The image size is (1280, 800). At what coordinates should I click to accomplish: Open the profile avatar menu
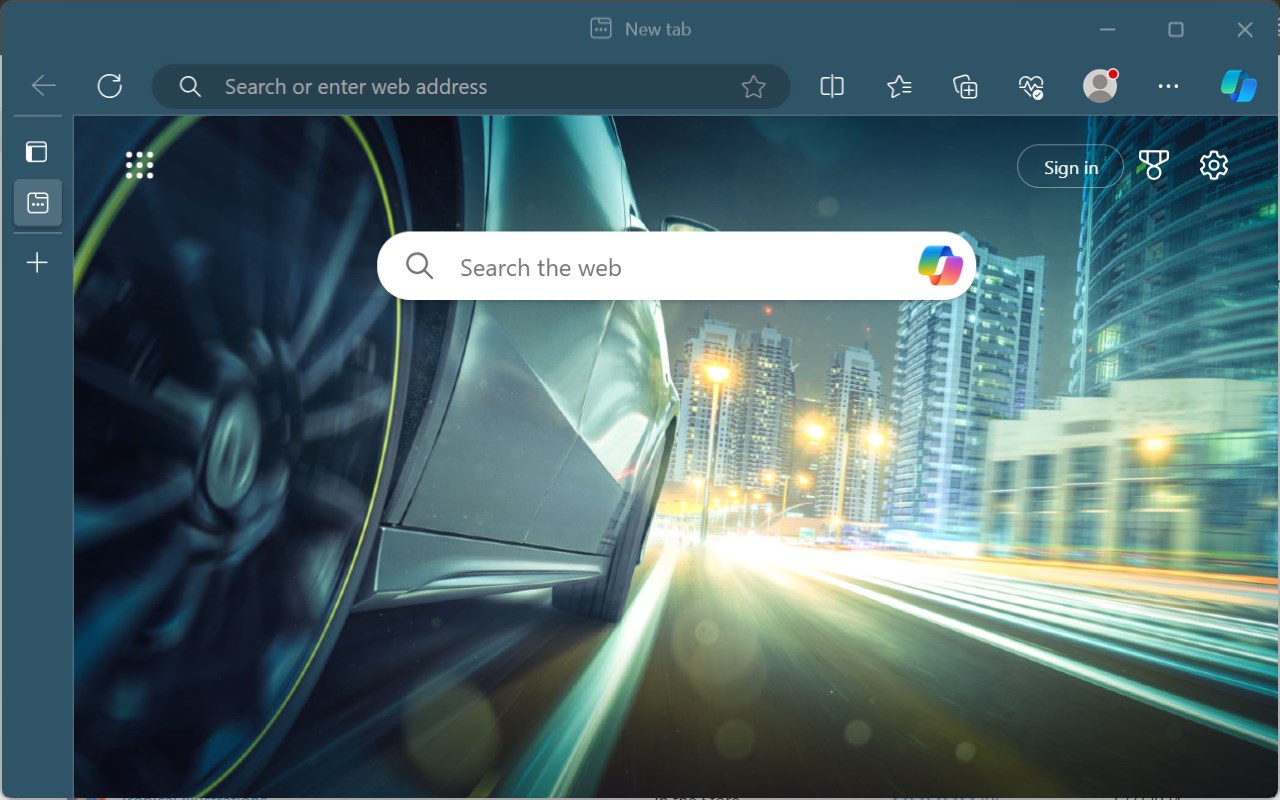tap(1100, 86)
